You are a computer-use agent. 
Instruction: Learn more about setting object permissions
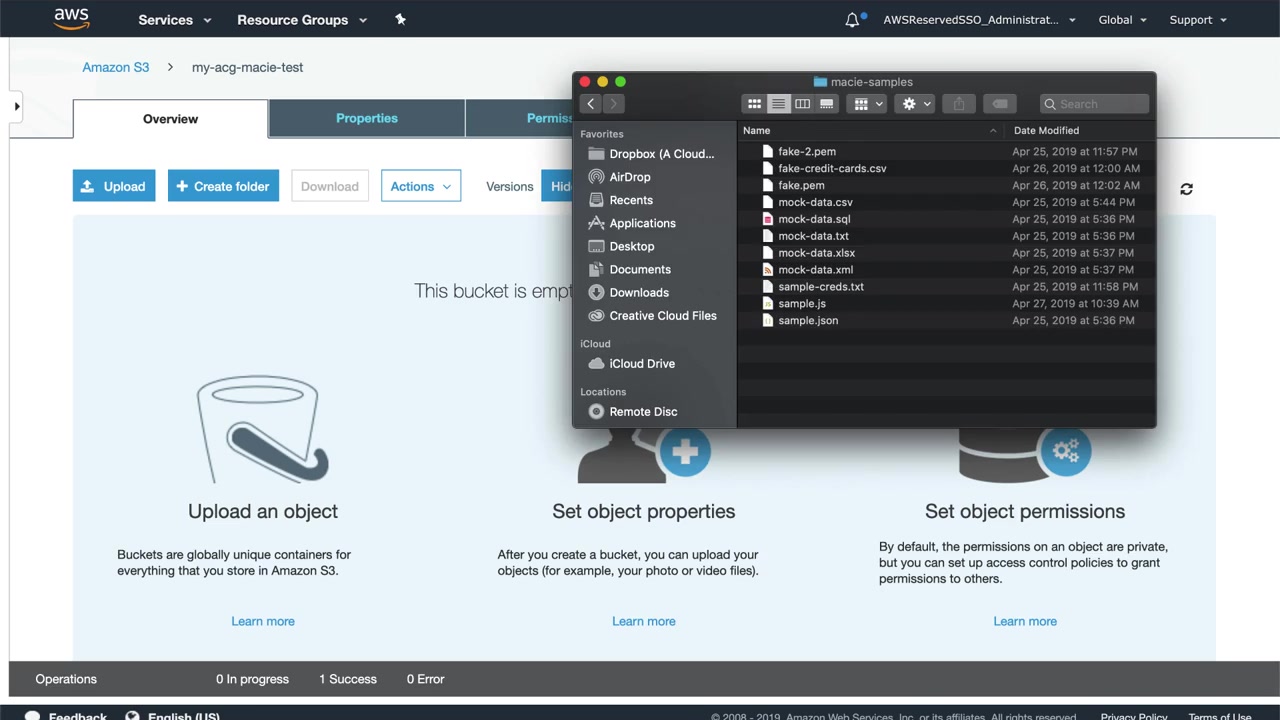pyautogui.click(x=1025, y=621)
